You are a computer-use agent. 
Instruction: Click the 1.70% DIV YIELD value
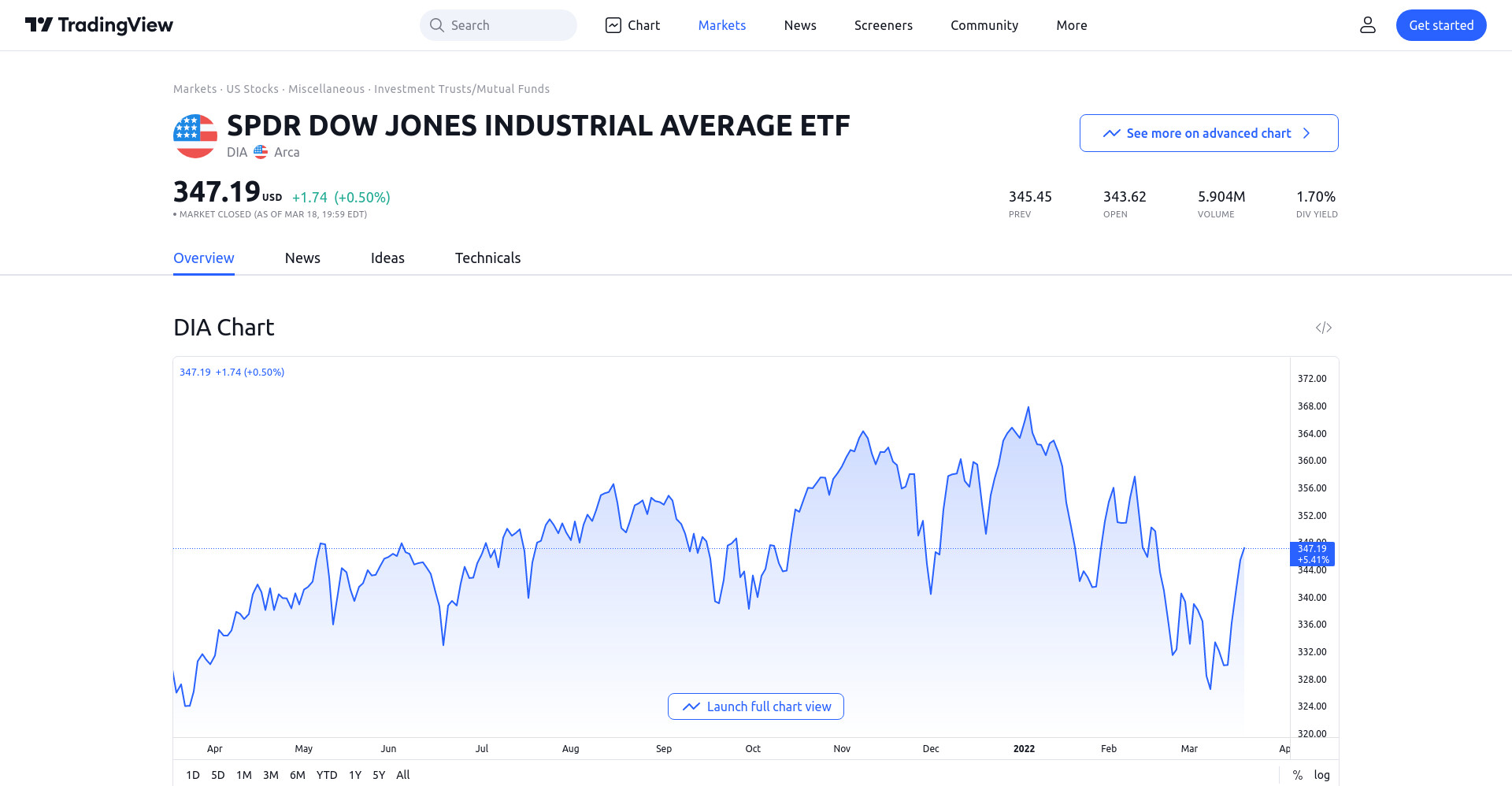[x=1316, y=197]
